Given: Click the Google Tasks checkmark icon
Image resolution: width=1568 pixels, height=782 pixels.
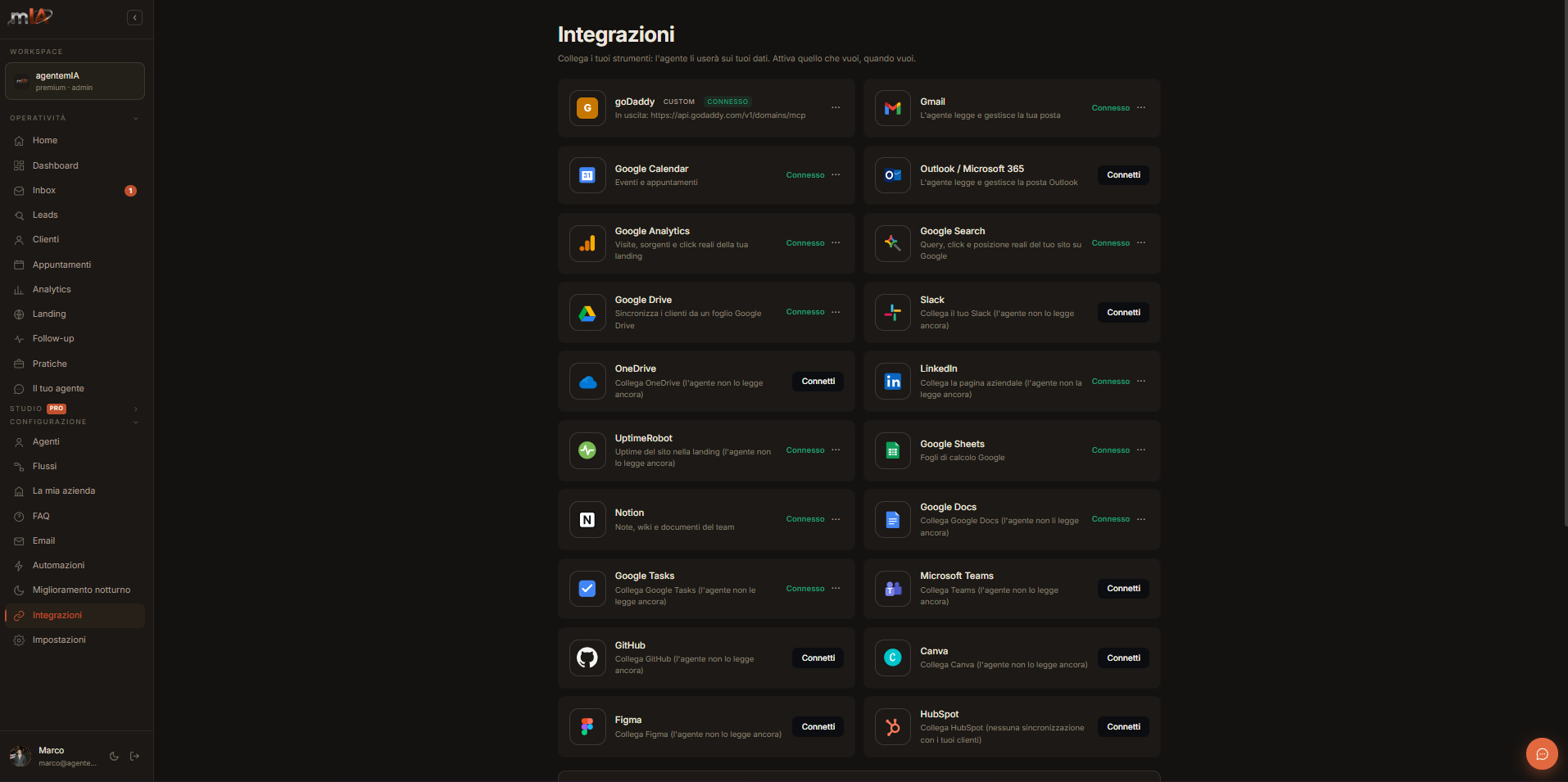Looking at the screenshot, I should click(587, 589).
